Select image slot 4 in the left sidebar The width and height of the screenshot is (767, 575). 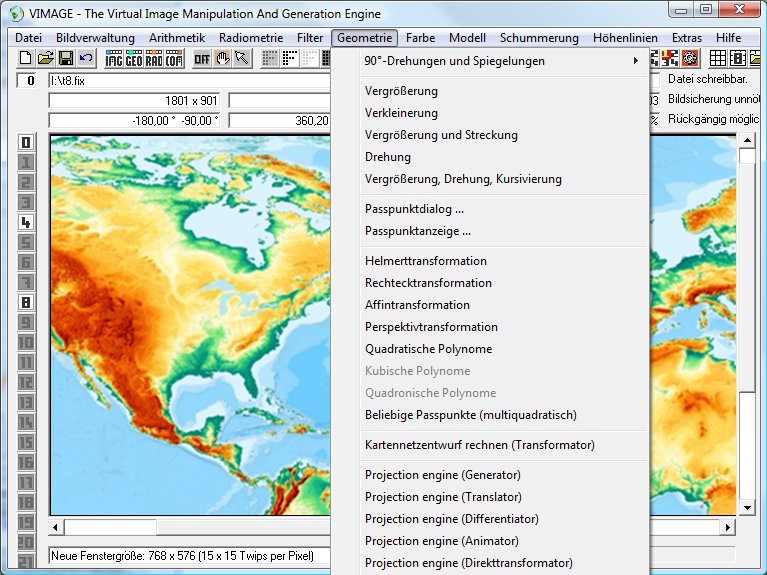pyautogui.click(x=27, y=222)
